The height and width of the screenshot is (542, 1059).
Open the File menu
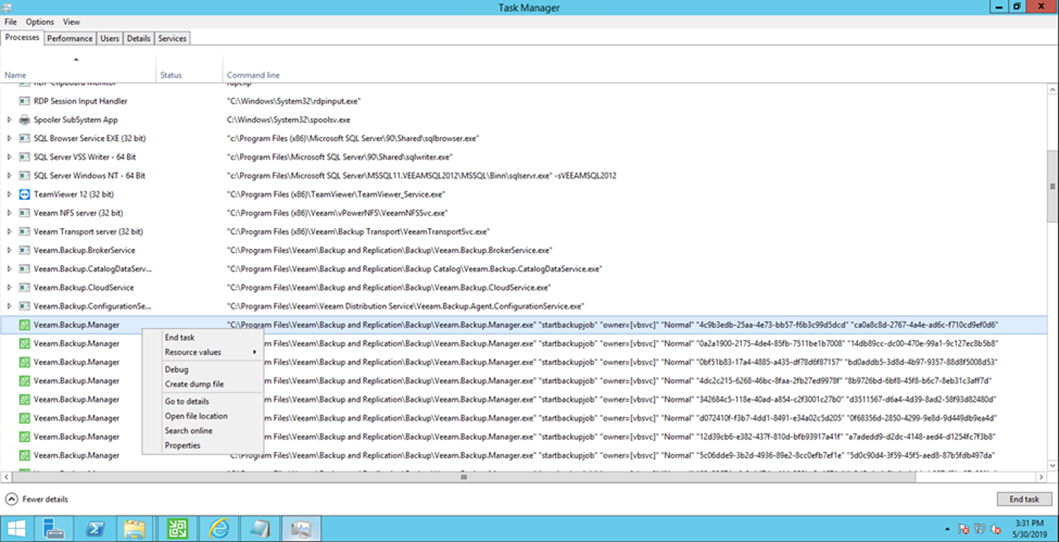tap(10, 22)
